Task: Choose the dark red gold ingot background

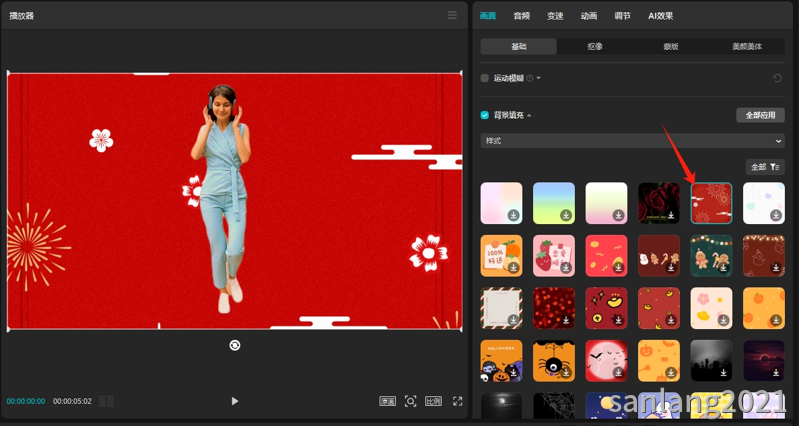Action: (x=606, y=308)
